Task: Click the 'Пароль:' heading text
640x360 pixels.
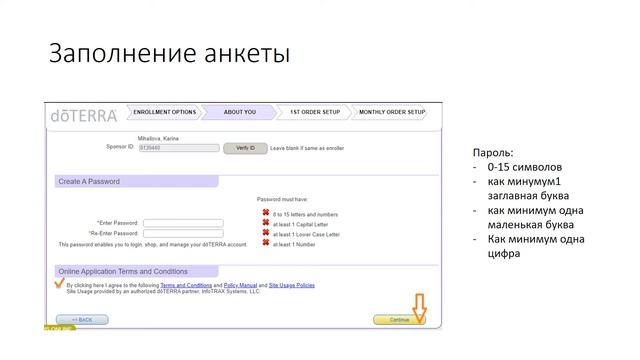Action: tap(493, 153)
